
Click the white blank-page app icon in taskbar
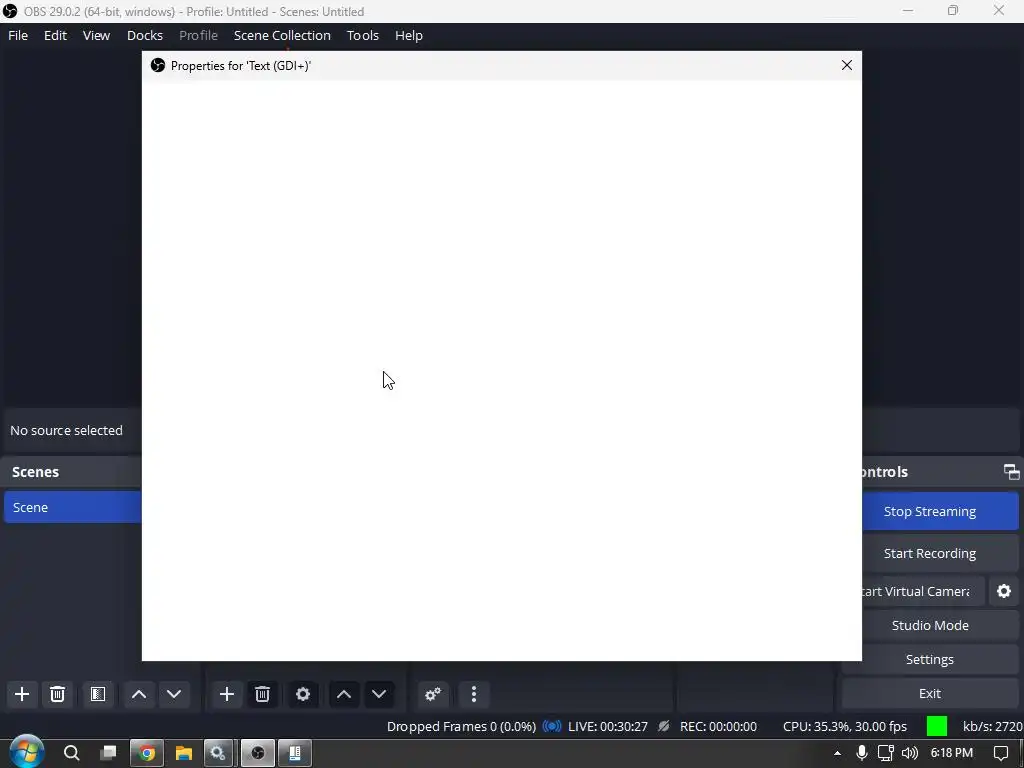pos(295,754)
